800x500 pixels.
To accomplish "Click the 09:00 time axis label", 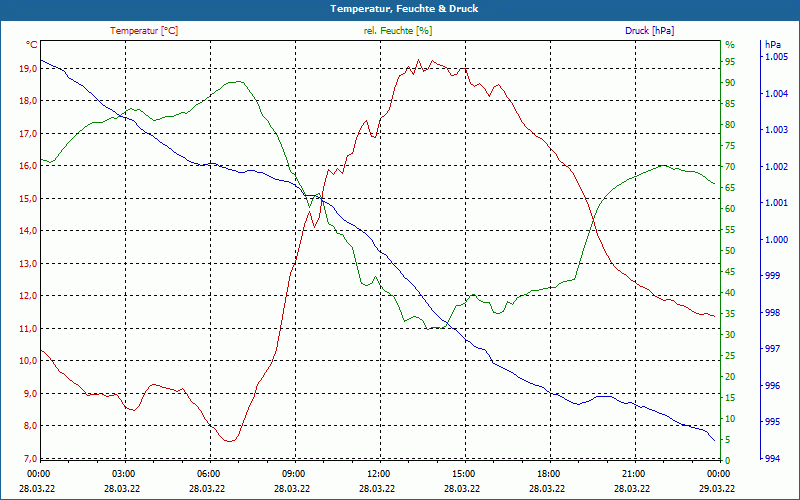I will pyautogui.click(x=294, y=473).
